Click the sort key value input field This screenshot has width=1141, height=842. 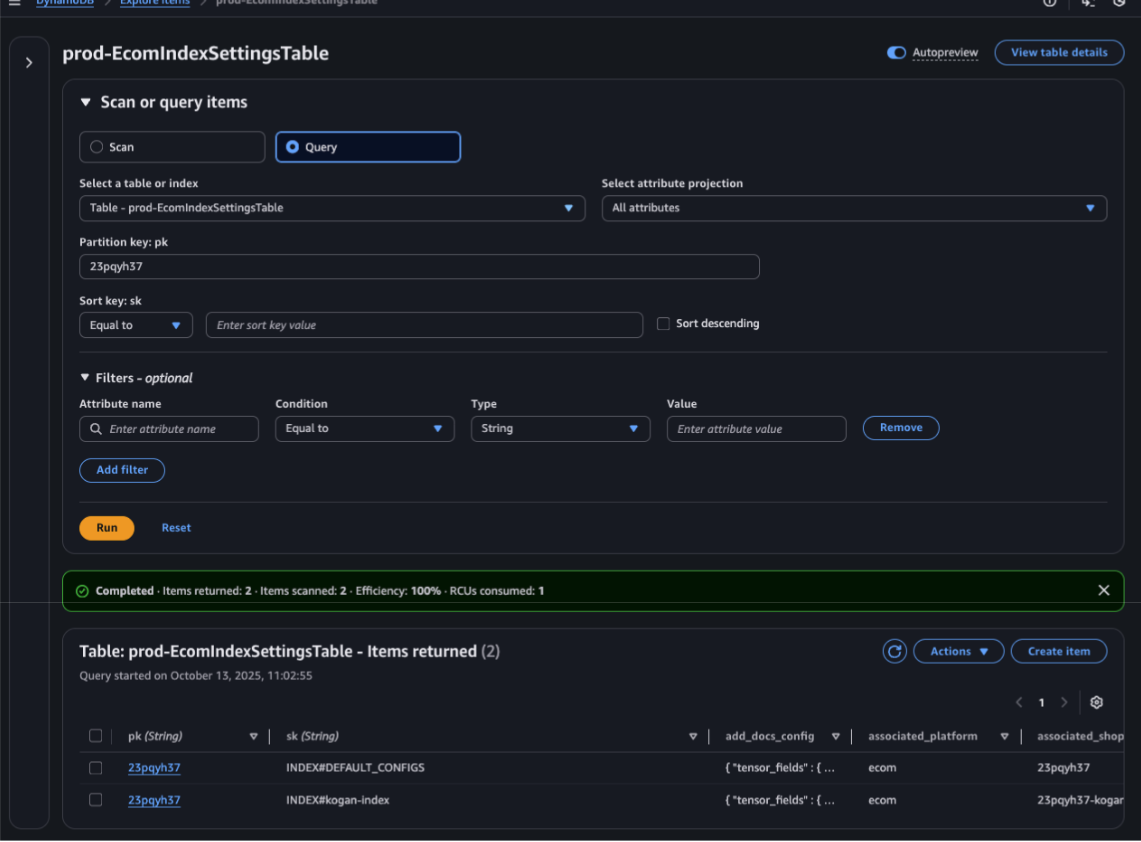pyautogui.click(x=424, y=325)
